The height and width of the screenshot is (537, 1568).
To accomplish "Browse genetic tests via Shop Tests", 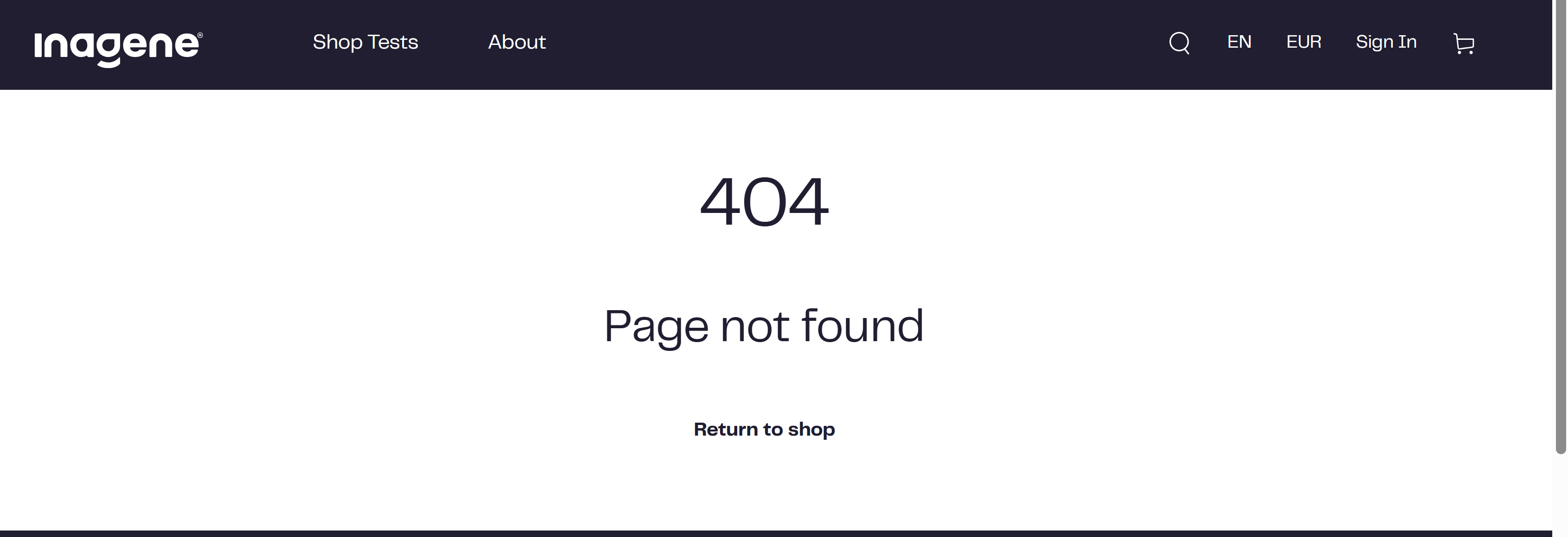I will 365,42.
